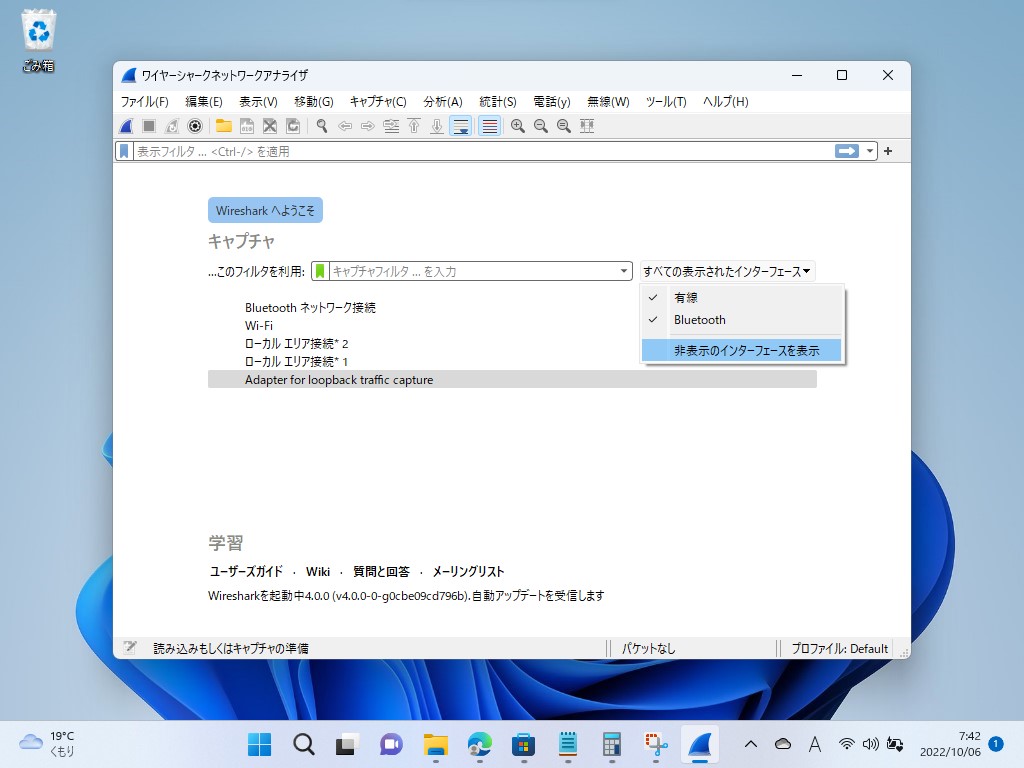Toggle packet list colorization
The width and height of the screenshot is (1024, 768).
(489, 126)
